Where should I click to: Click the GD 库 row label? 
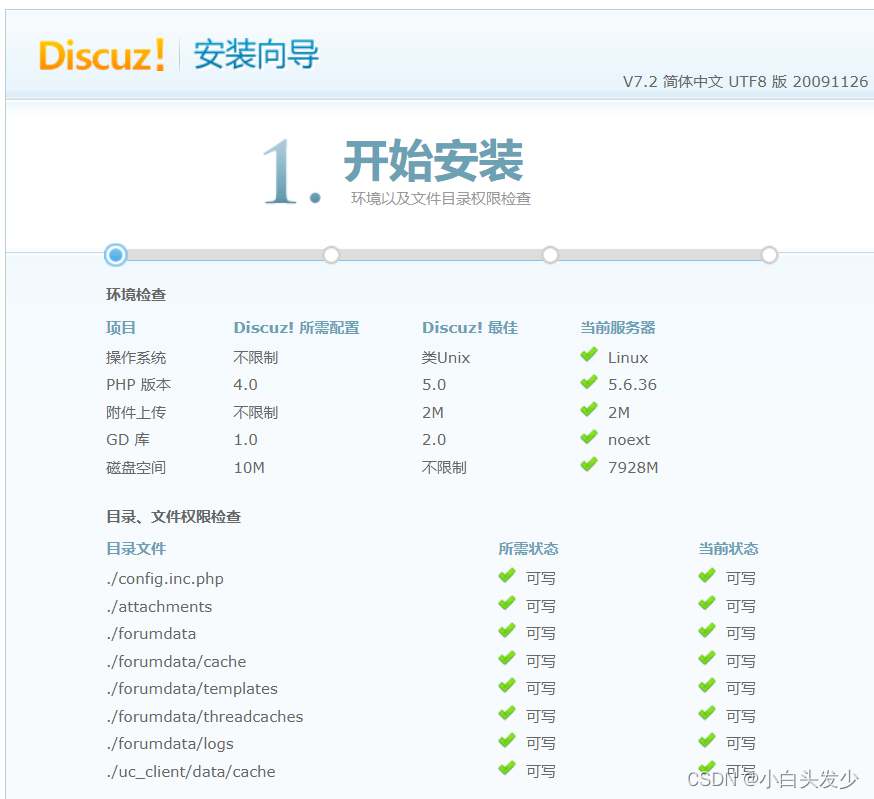[x=128, y=440]
